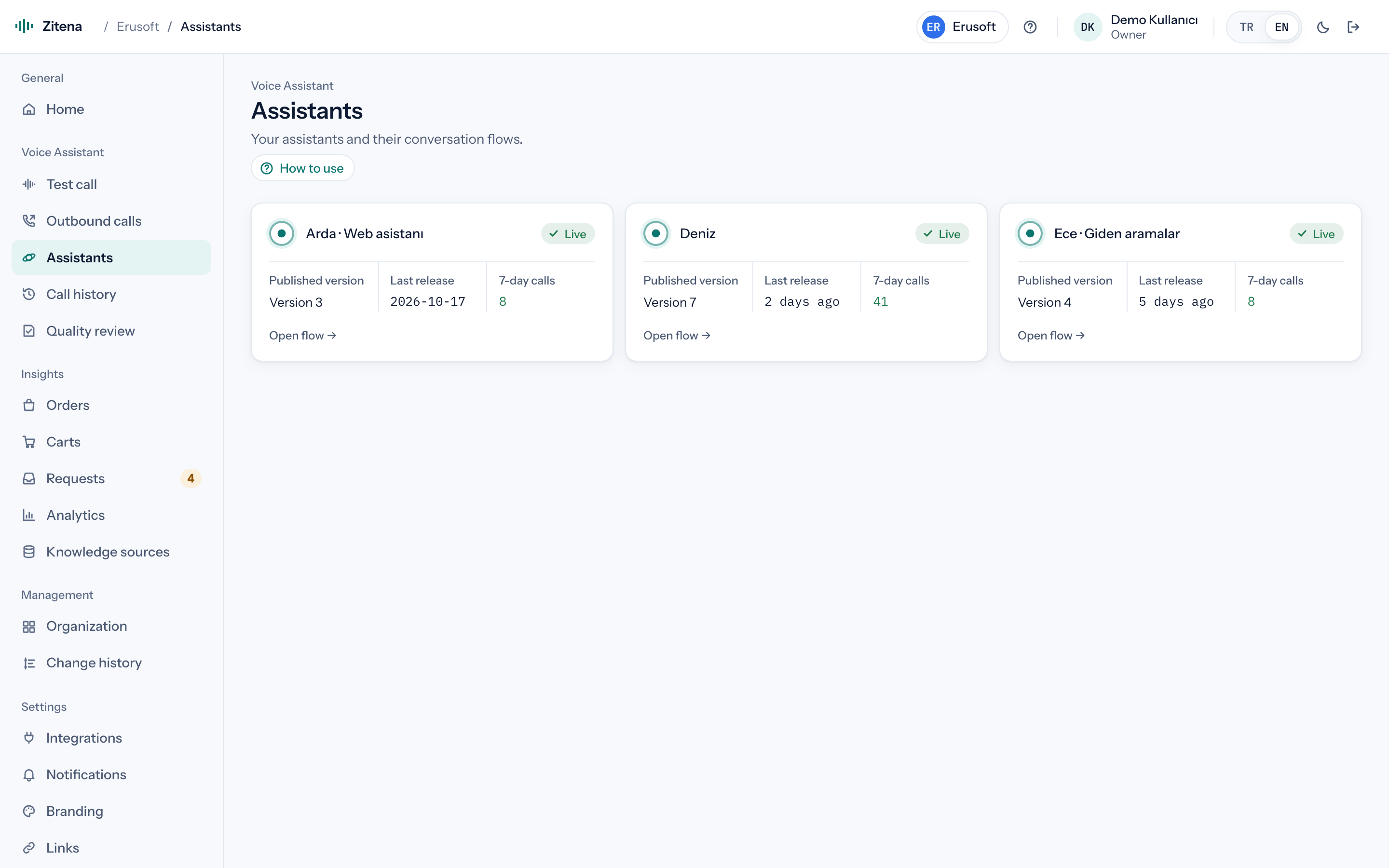Click the Zitena logo icon
1389x868 pixels.
(x=24, y=27)
